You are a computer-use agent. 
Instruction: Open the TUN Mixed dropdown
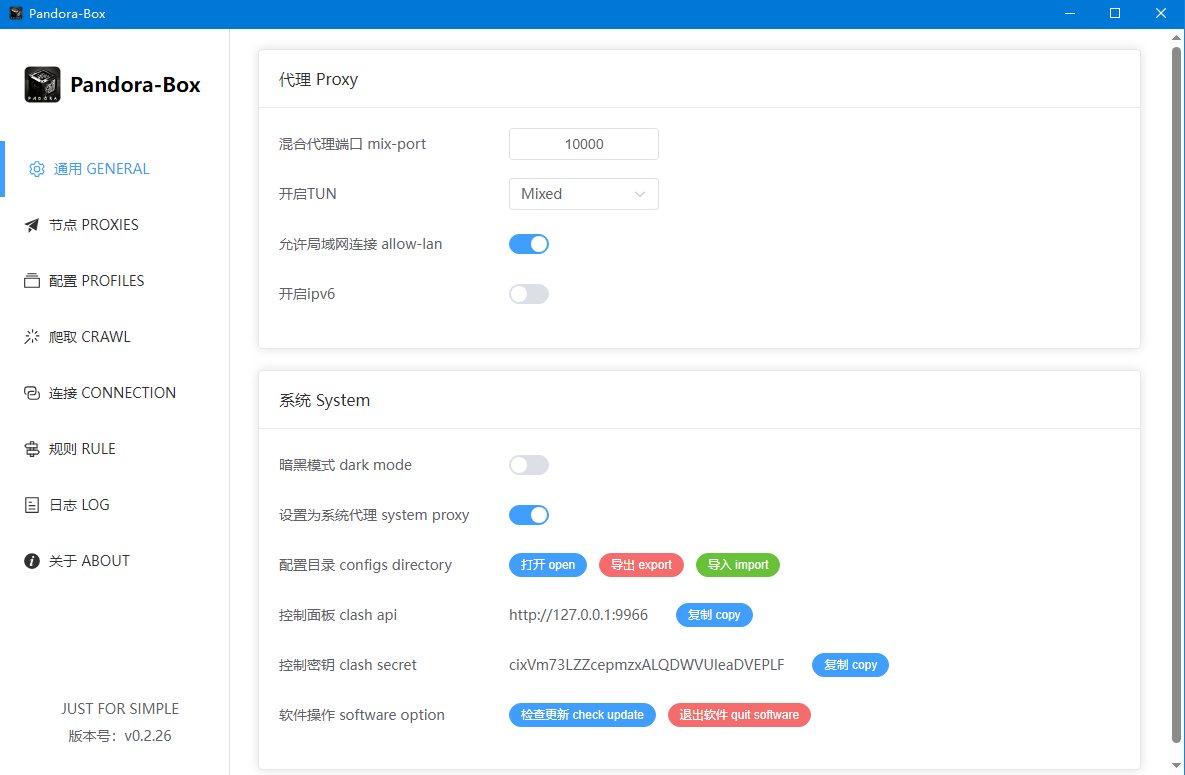click(583, 194)
